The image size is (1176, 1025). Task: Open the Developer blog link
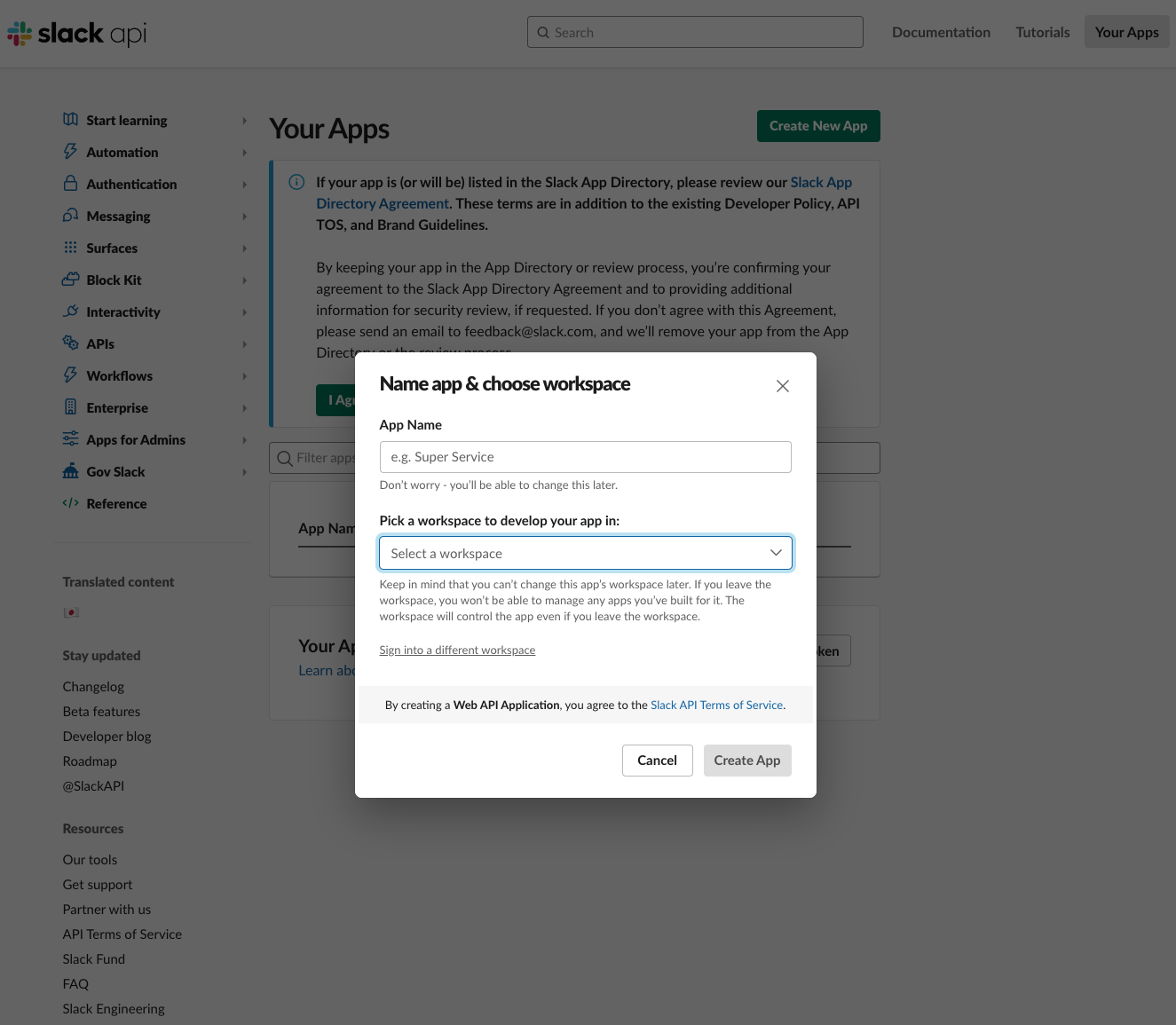107,737
